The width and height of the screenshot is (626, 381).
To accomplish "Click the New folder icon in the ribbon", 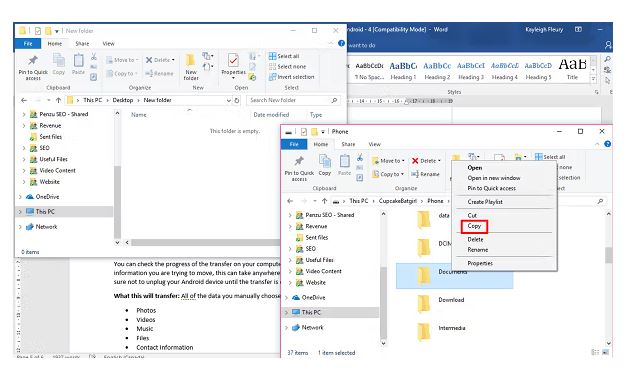I will pyautogui.click(x=191, y=67).
